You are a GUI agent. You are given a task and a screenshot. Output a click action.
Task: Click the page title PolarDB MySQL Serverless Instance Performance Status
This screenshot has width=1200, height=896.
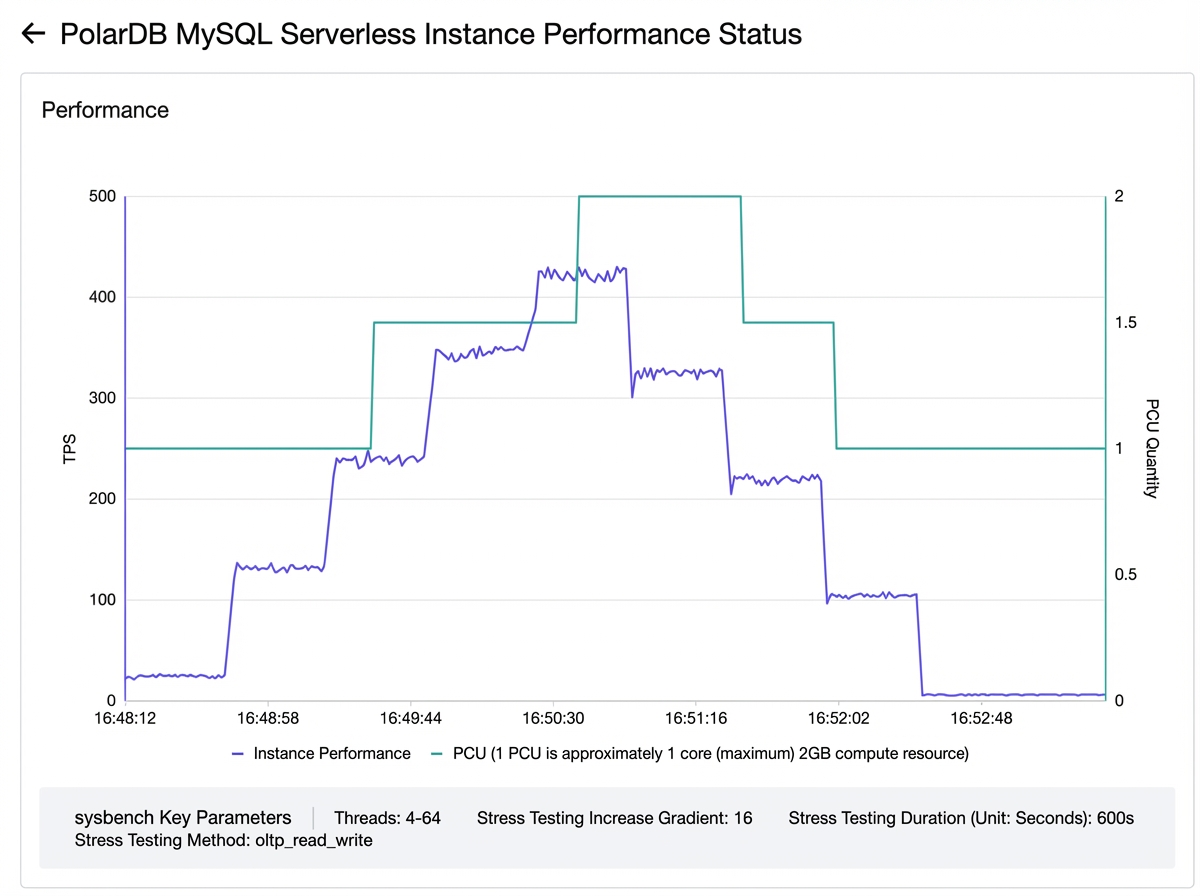431,34
